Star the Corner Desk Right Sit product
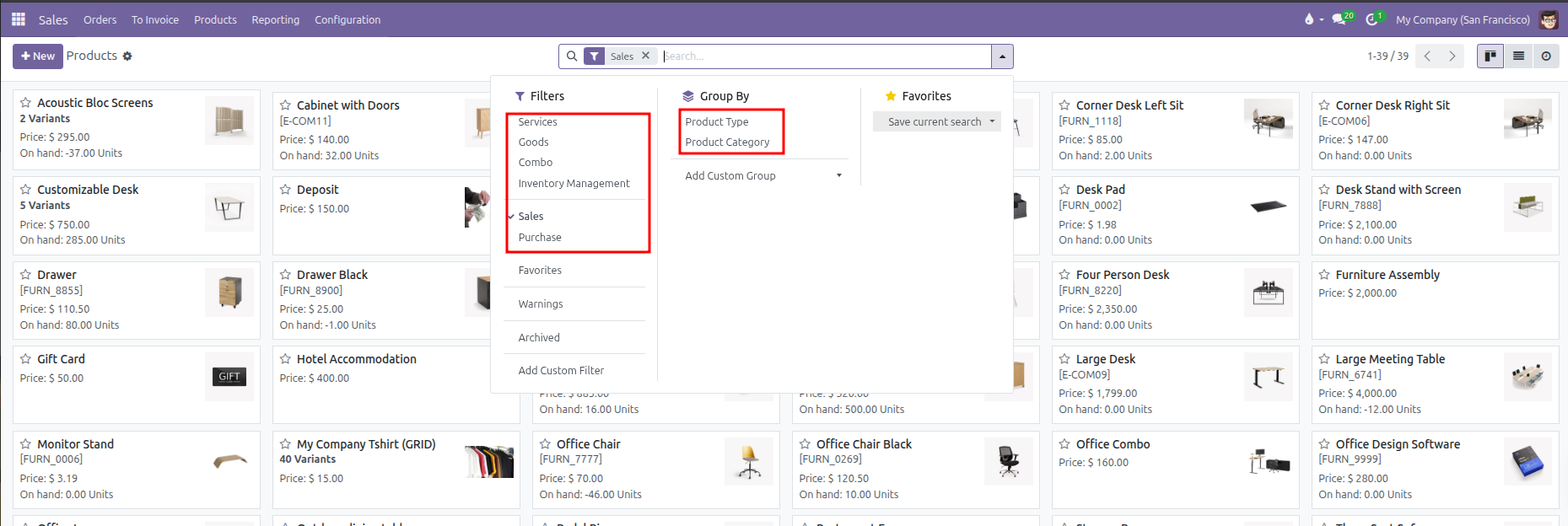Image resolution: width=1568 pixels, height=526 pixels. [x=1325, y=105]
